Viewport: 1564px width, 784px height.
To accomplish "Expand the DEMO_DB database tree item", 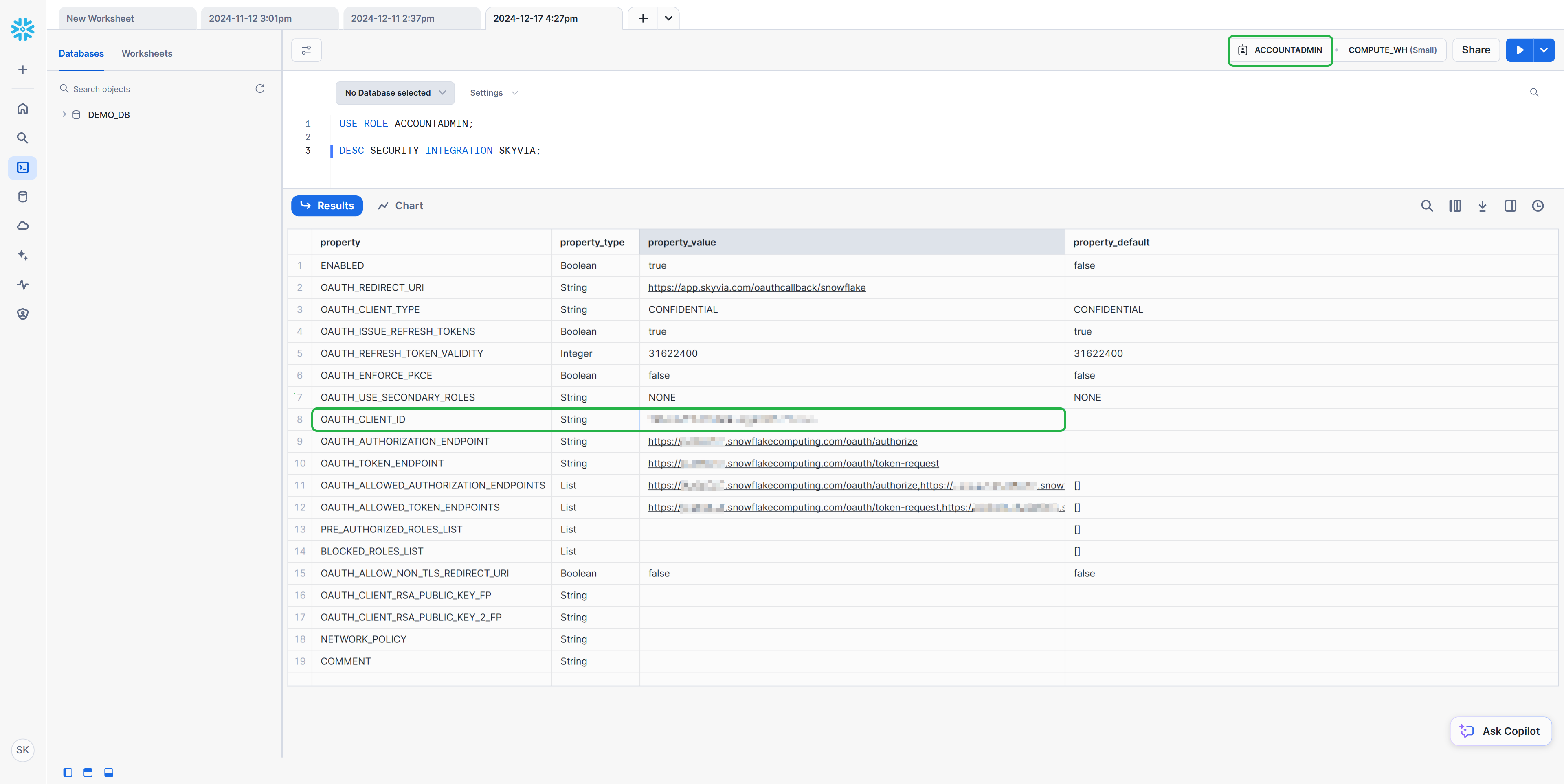I will pyautogui.click(x=64, y=114).
